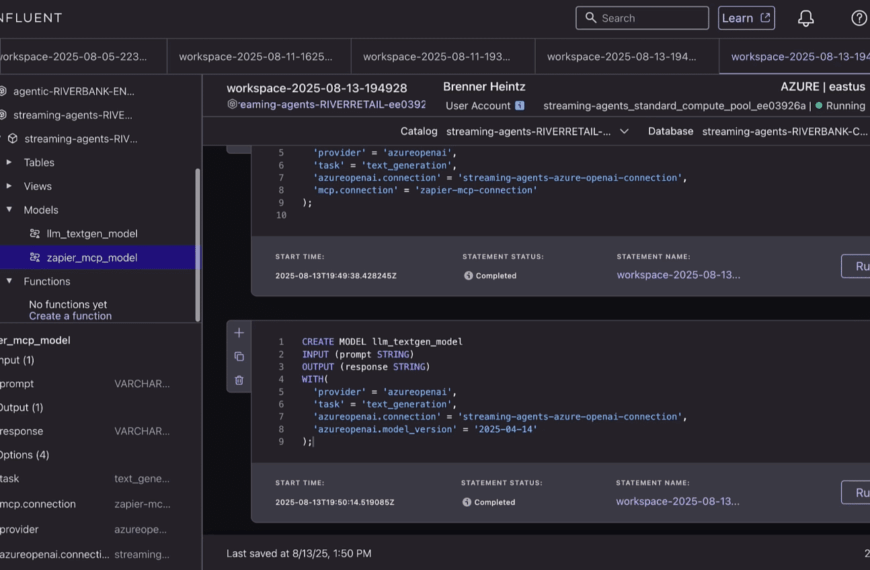Viewport: 870px width, 570px height.
Task: Click the zapier_mcp_model model icon
Action: pyautogui.click(x=34, y=257)
